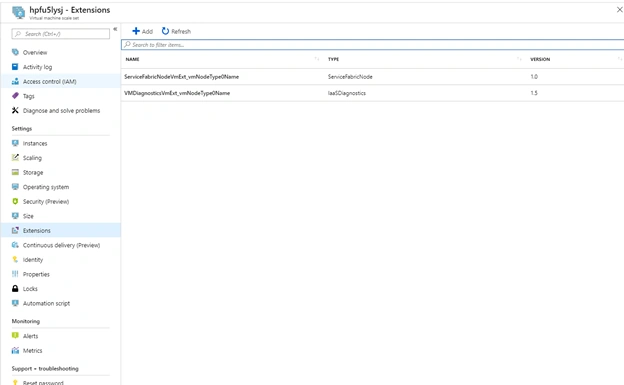This screenshot has width=624, height=385.
Task: Click the Refresh button label
Action: [181, 31]
